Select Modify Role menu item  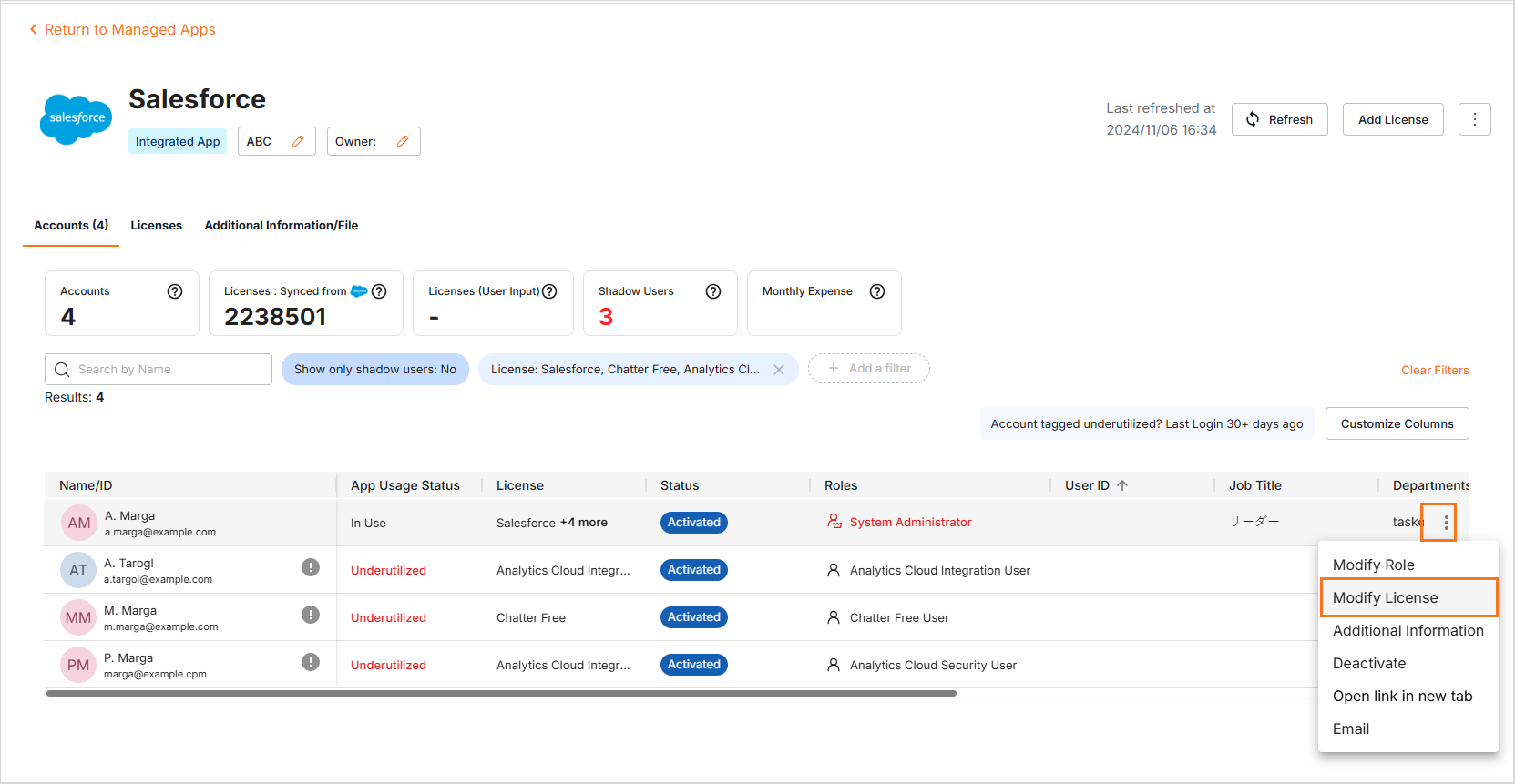[x=1408, y=565]
